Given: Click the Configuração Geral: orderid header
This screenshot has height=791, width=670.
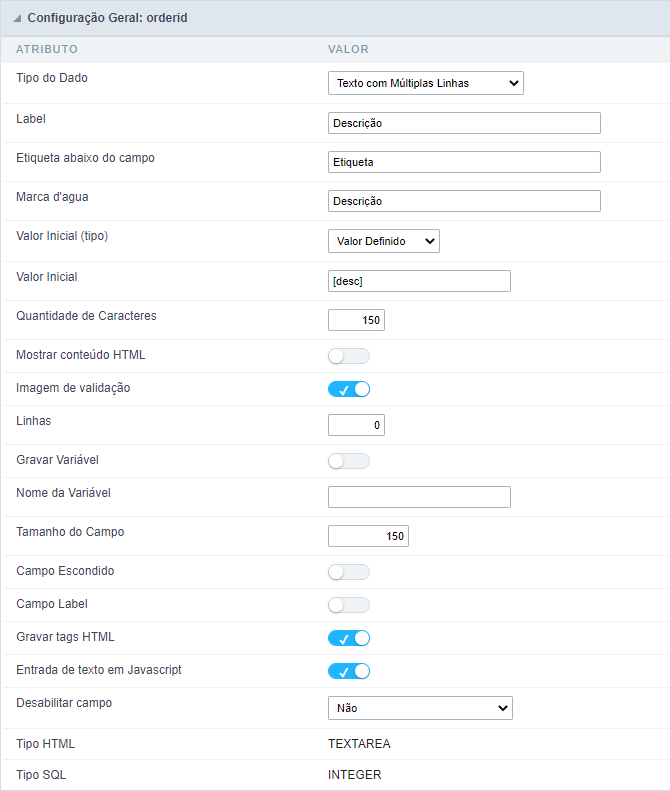Looking at the screenshot, I should (x=107, y=18).
